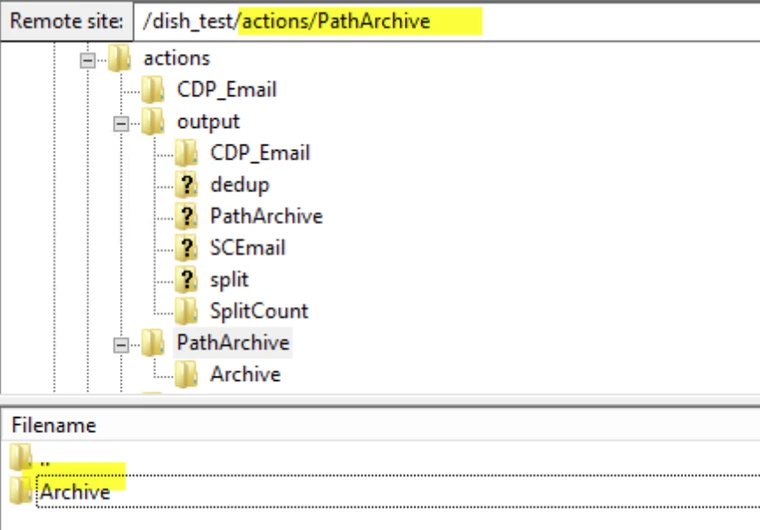Select the split item in tree
The image size is (760, 530).
[229, 280]
